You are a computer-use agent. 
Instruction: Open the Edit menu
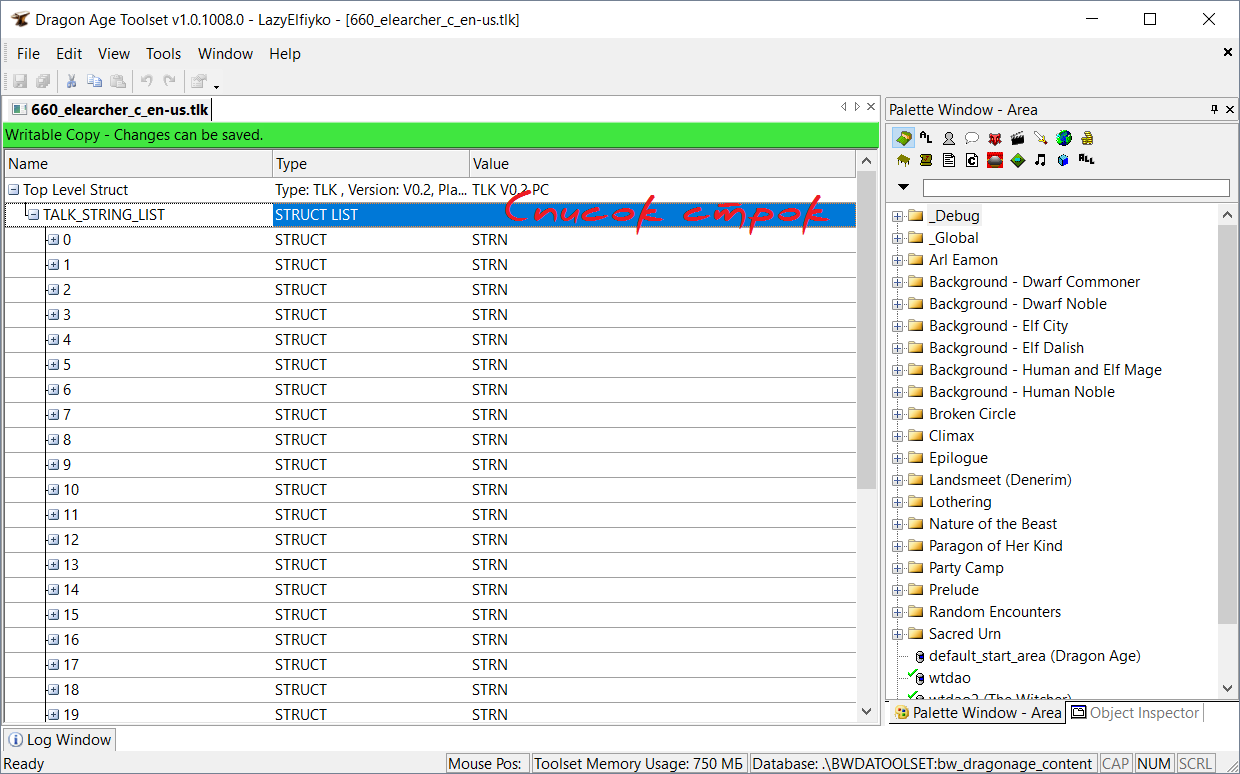tap(69, 54)
